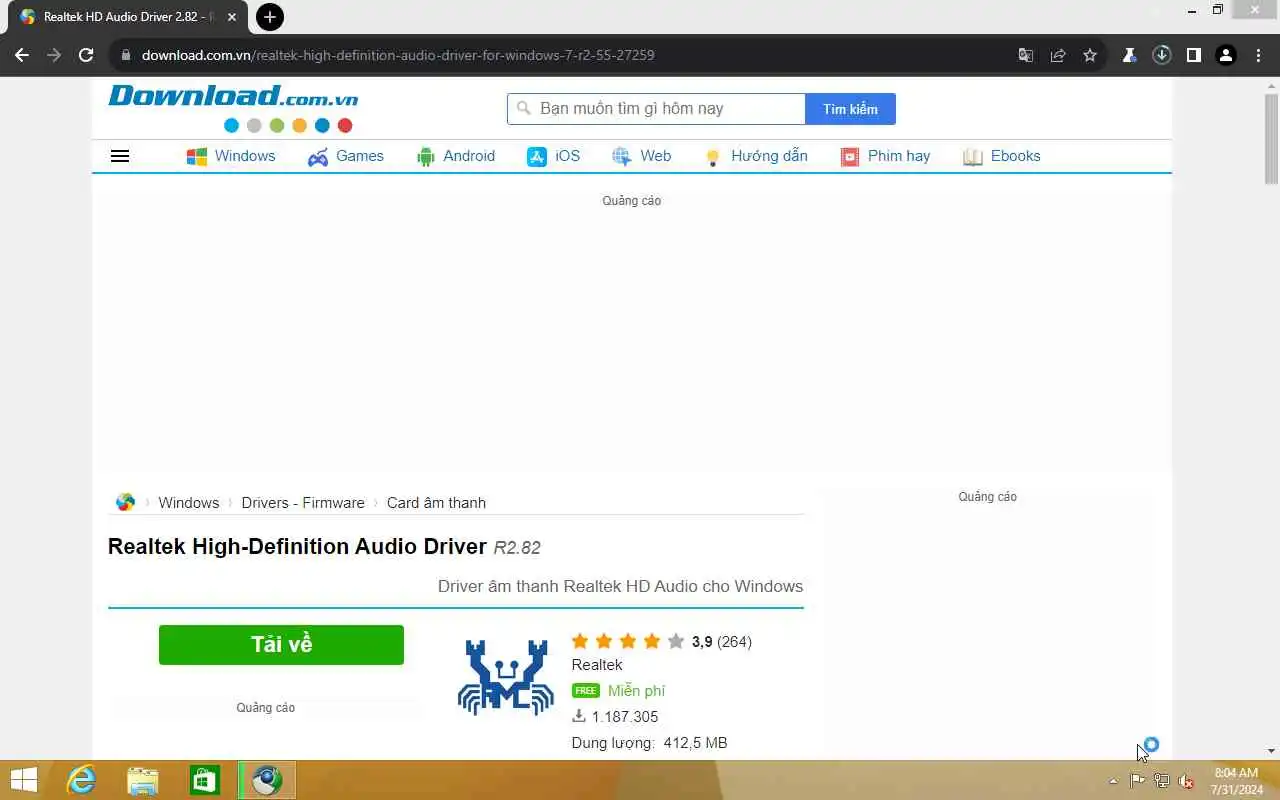Click the green Tải về button
1280x800 pixels.
pyautogui.click(x=281, y=645)
